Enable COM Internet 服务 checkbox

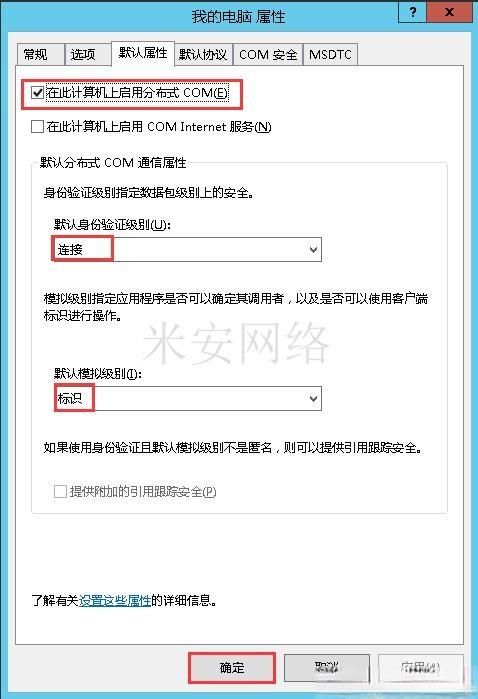click(x=37, y=127)
